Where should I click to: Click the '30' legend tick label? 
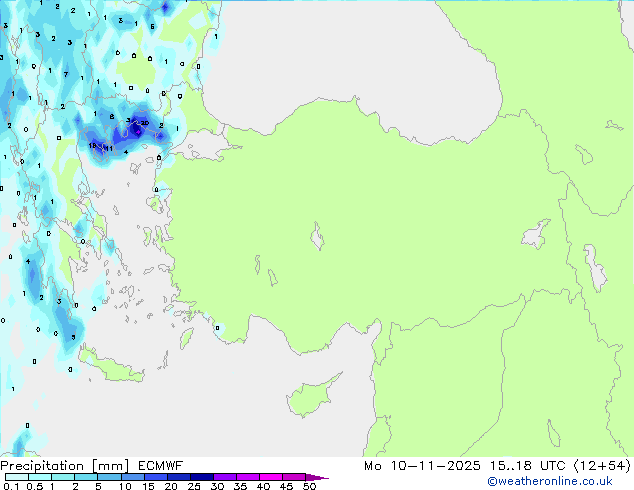point(217,486)
